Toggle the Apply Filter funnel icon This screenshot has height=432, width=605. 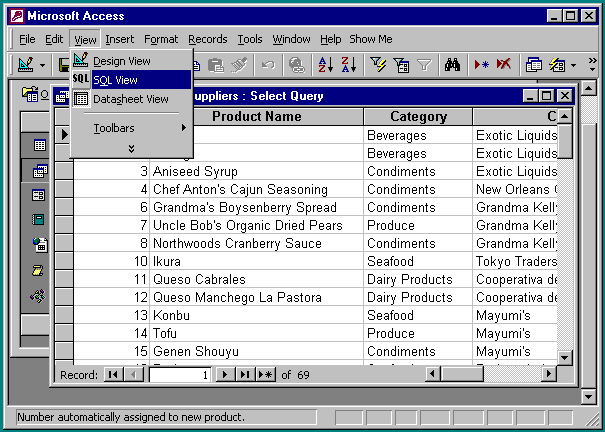pos(424,65)
